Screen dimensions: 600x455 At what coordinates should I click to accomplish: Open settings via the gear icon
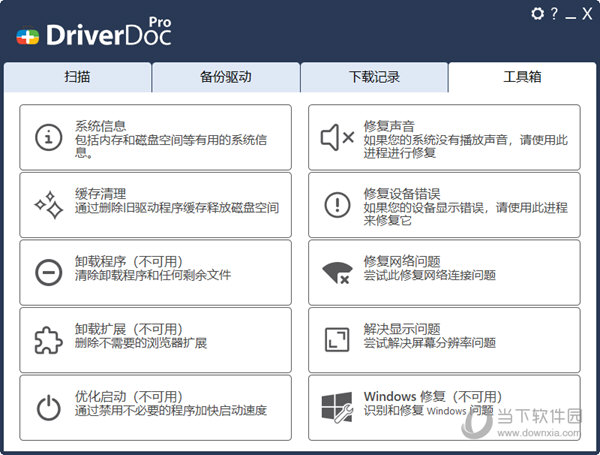point(538,14)
